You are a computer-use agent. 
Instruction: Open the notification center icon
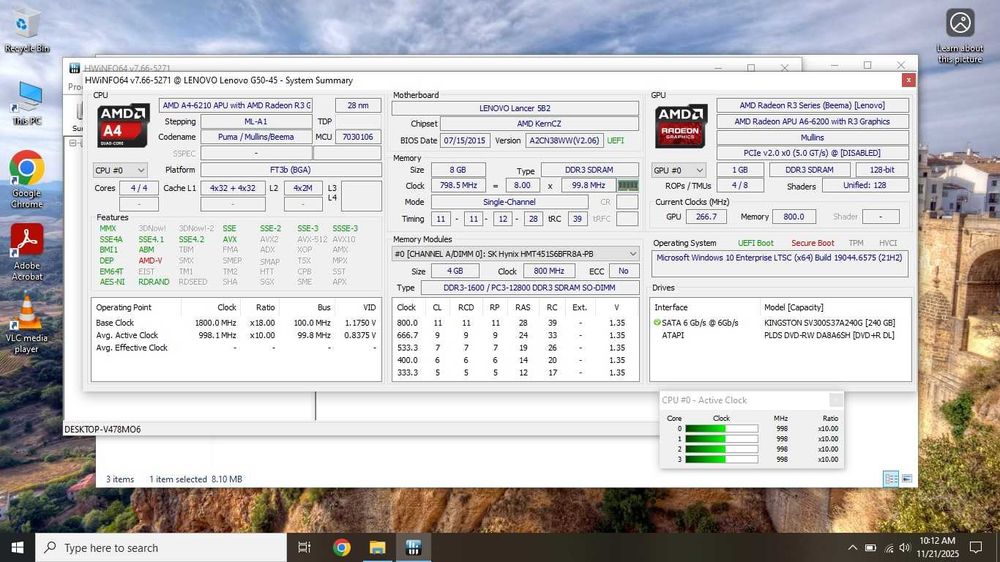(976, 547)
